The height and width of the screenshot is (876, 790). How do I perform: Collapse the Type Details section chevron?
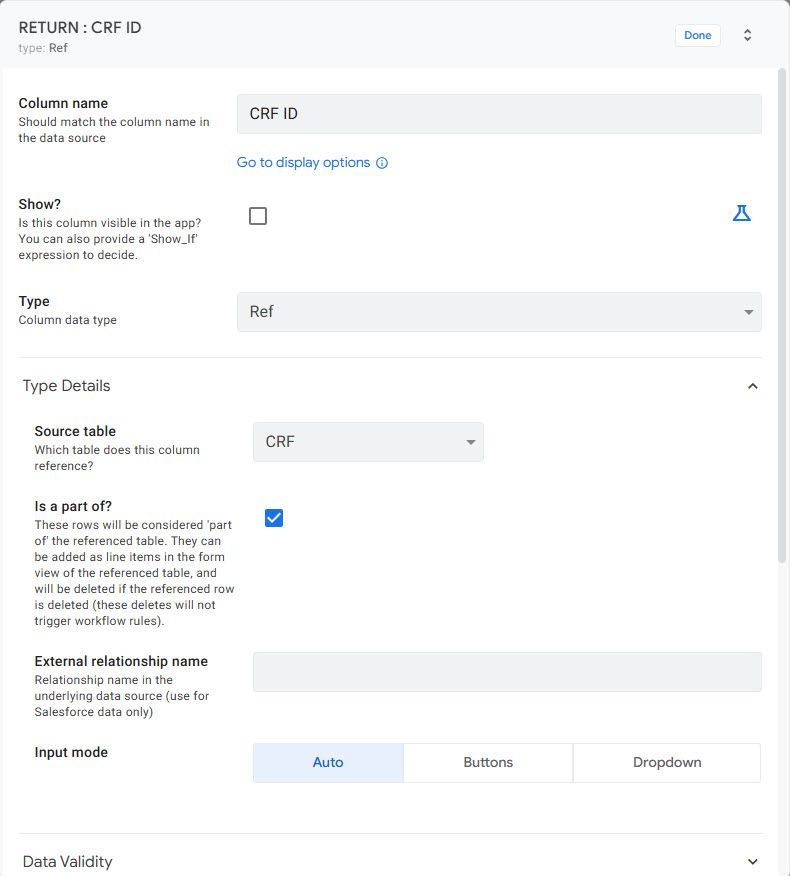pos(753,386)
